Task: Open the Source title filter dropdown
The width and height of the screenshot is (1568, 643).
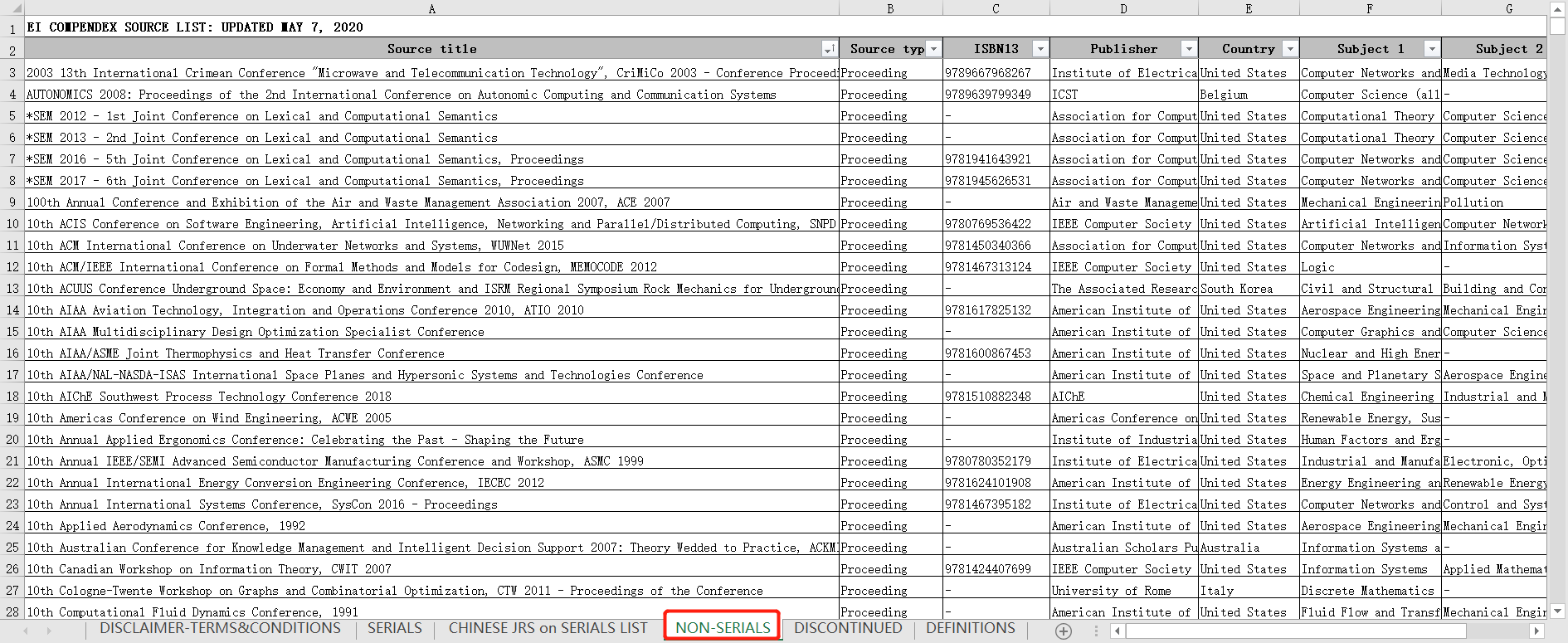Action: (x=829, y=49)
